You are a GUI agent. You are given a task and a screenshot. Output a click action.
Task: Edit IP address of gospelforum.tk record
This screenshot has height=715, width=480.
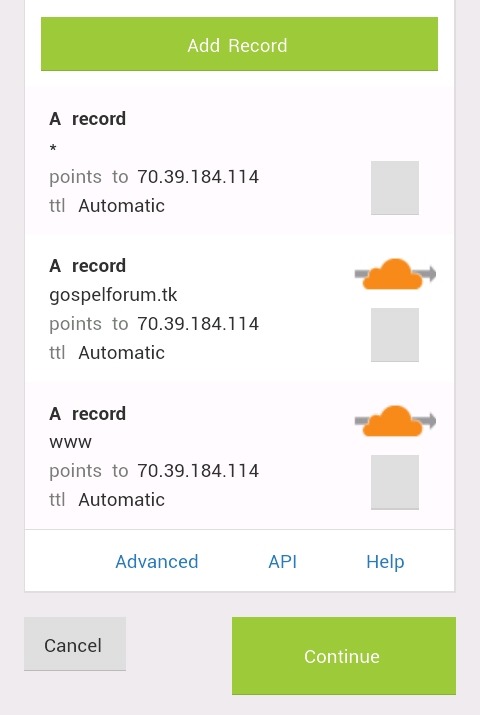[x=198, y=324]
